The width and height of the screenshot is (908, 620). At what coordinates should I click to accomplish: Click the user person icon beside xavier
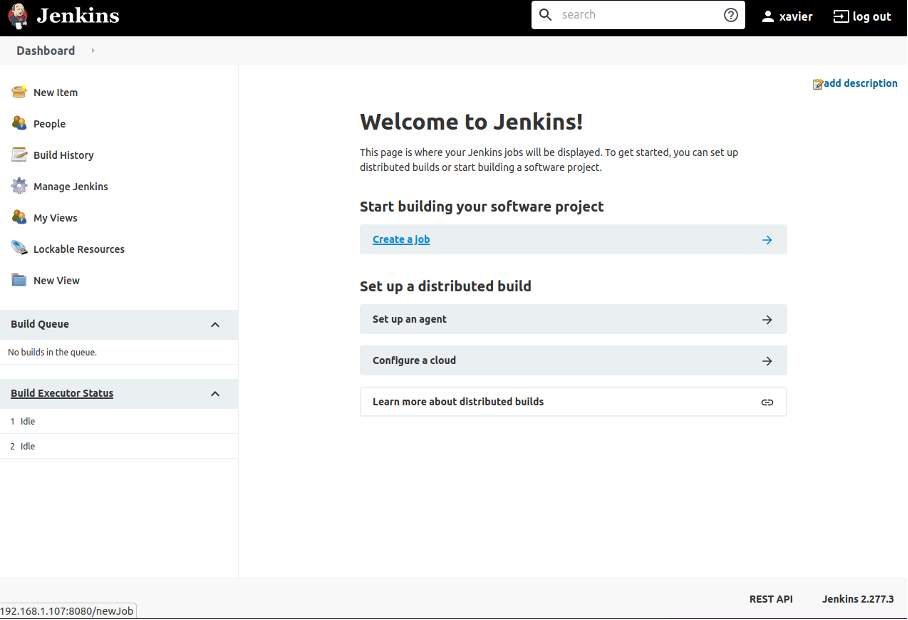click(x=768, y=17)
